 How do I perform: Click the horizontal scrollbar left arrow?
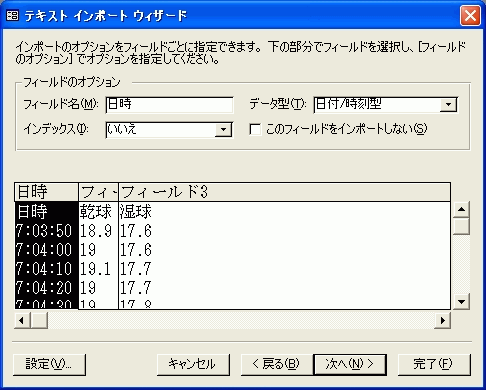(22, 321)
